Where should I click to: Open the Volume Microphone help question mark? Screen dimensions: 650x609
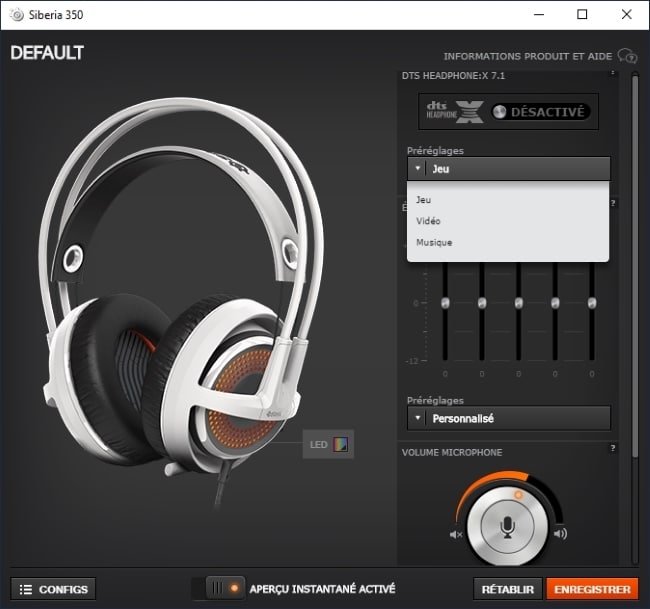pos(613,448)
